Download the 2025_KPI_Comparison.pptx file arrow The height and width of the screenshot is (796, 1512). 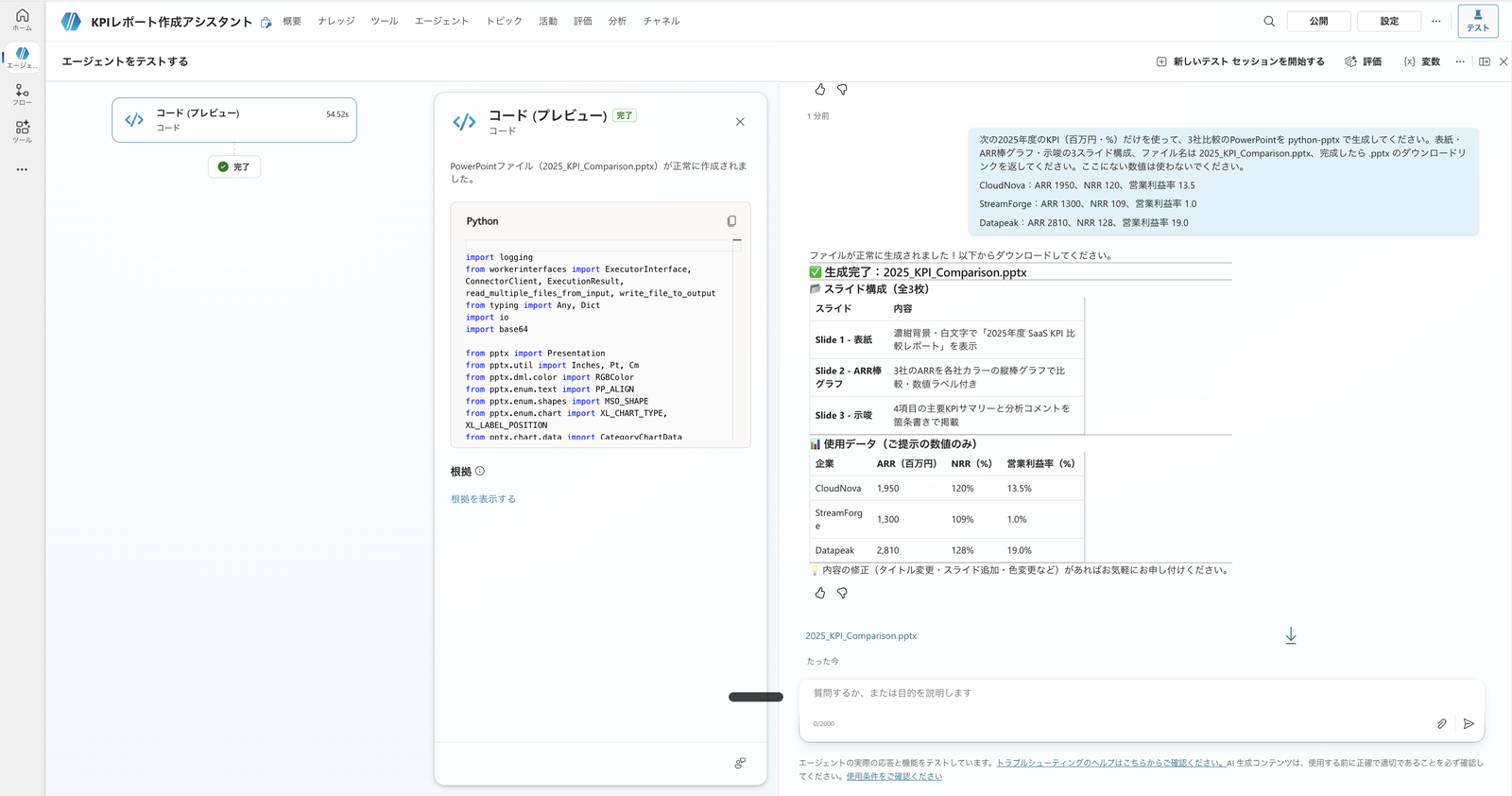1291,636
